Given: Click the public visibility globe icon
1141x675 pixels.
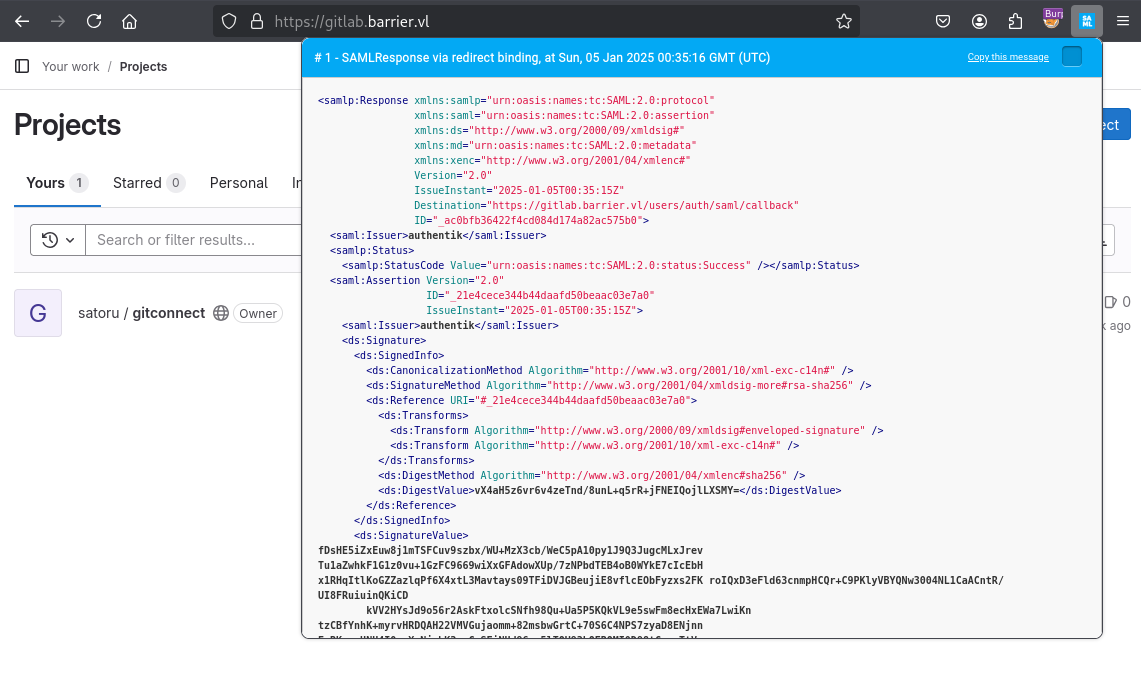Looking at the screenshot, I should (x=221, y=313).
